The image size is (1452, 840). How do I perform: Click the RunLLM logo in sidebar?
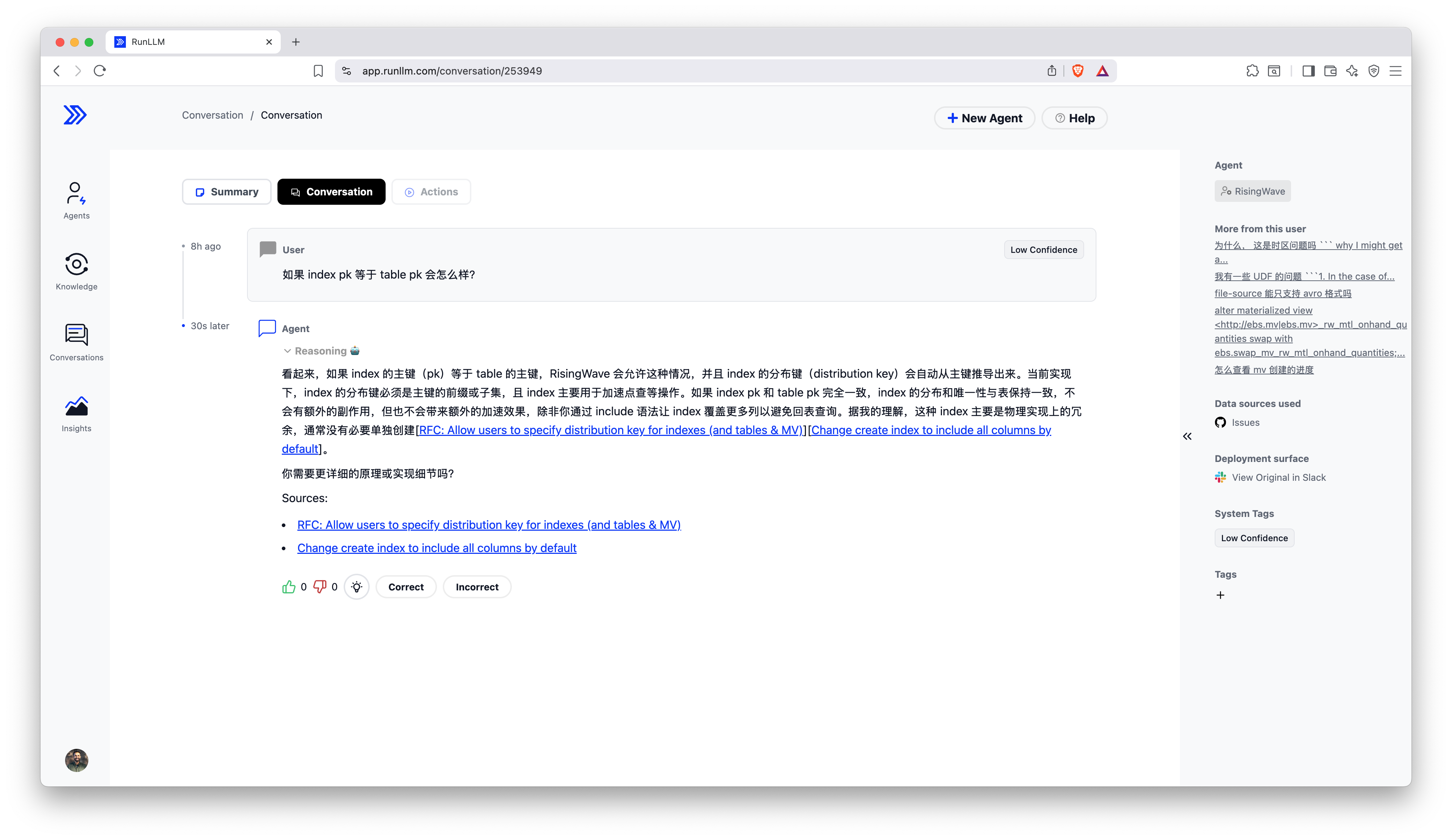pyautogui.click(x=75, y=115)
